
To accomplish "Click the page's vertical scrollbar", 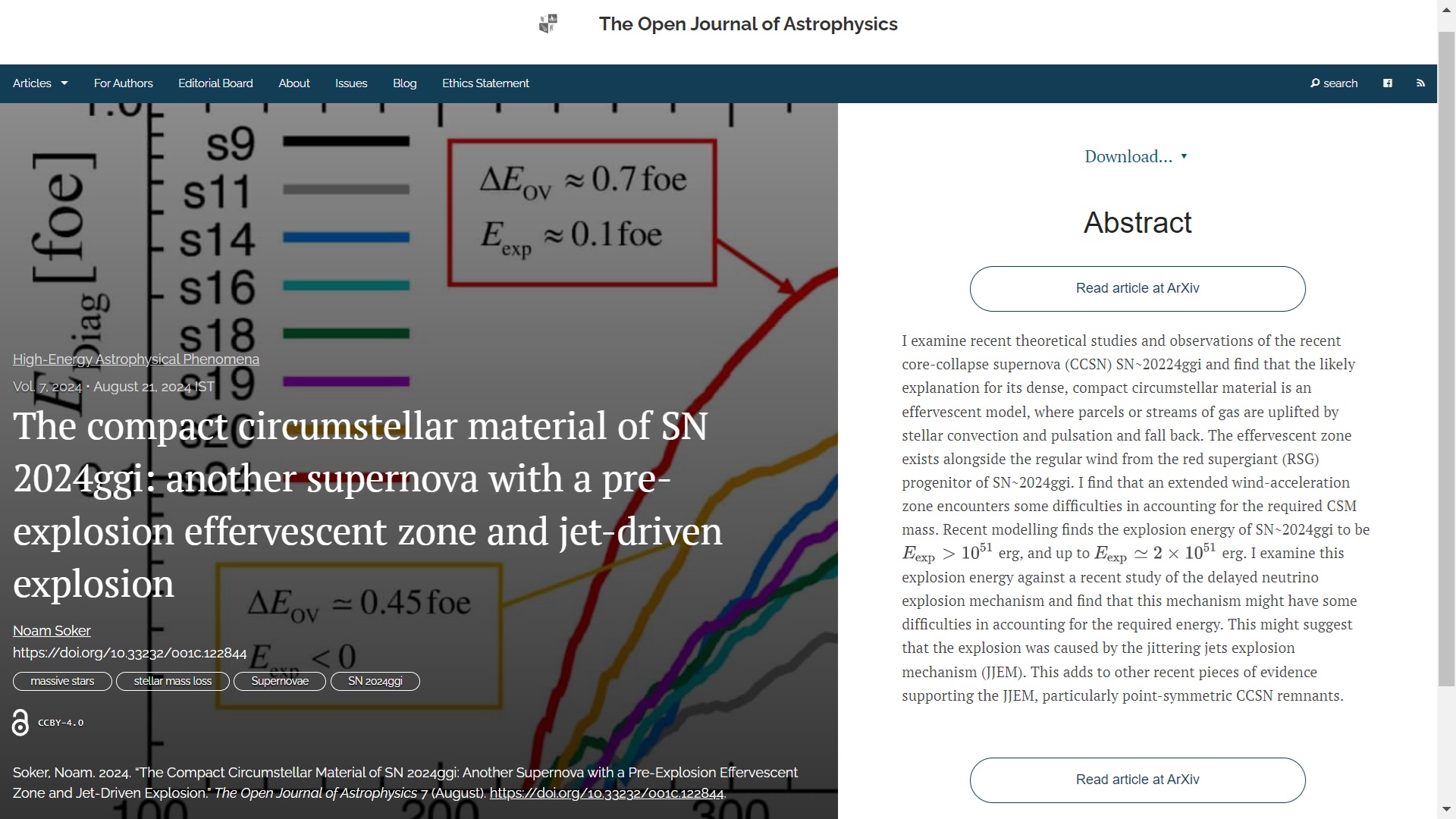I will 1446,356.
